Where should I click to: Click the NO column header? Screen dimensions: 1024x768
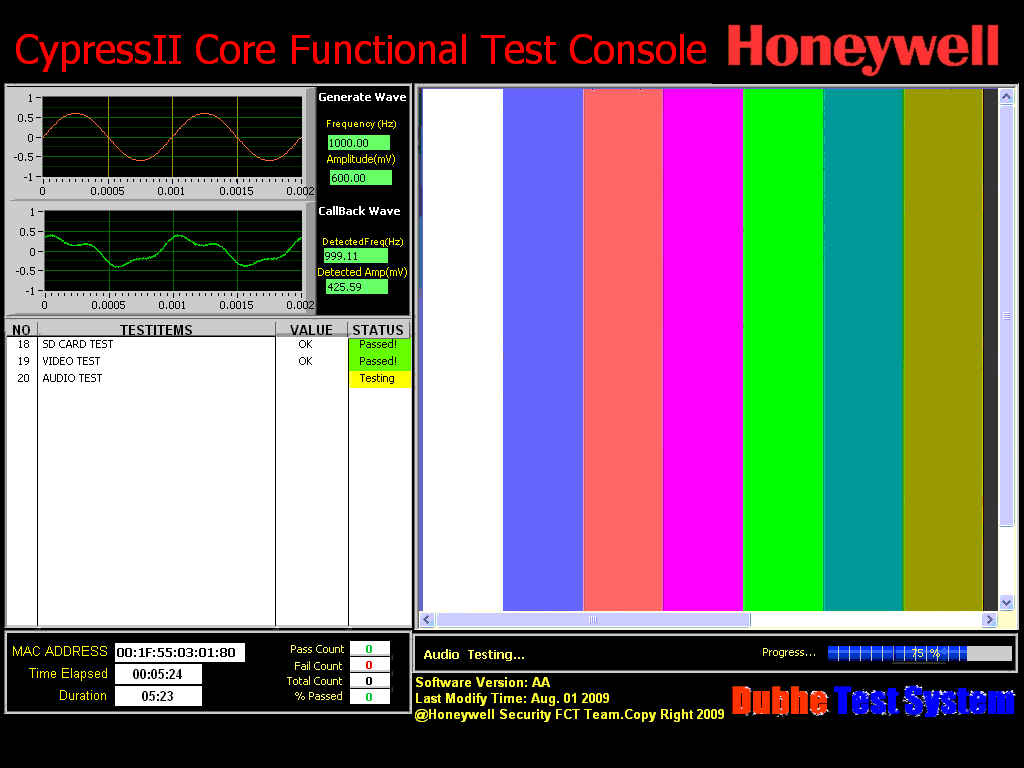(x=22, y=330)
